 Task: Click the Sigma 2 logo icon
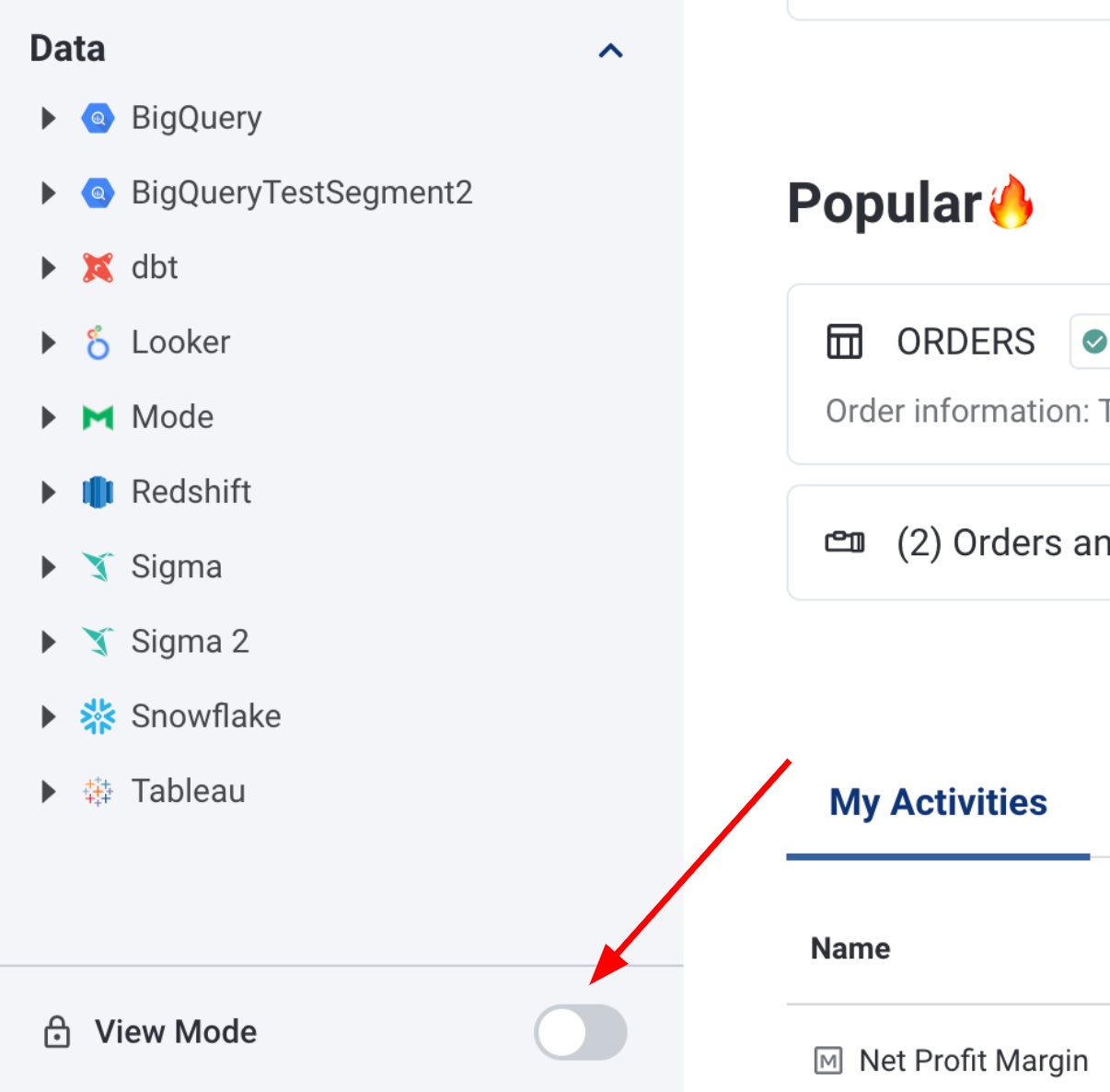[x=98, y=642]
